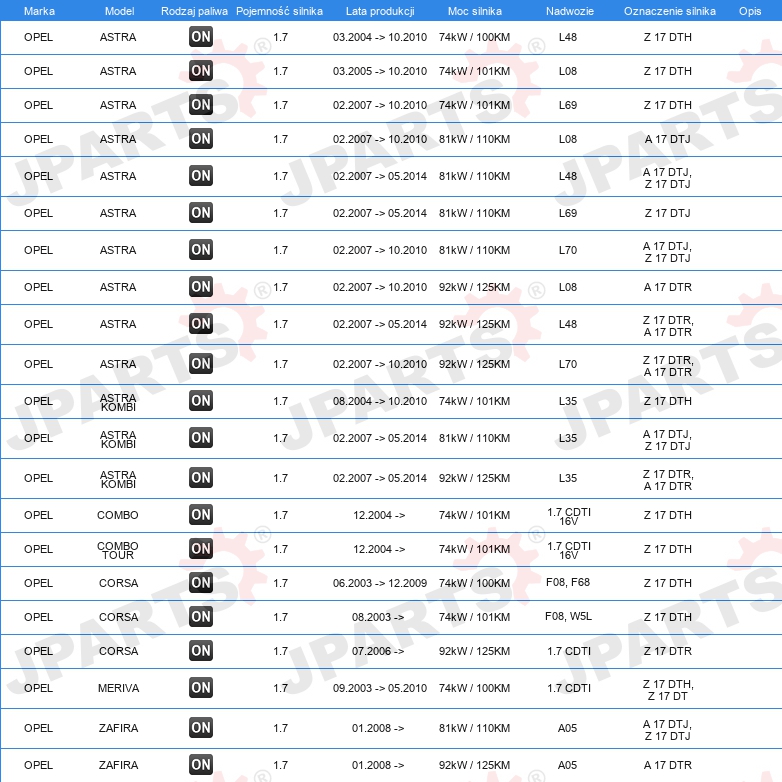Select '12.2004 ->' in the COMBO TOUR row
The image size is (782, 782).
pos(379,549)
